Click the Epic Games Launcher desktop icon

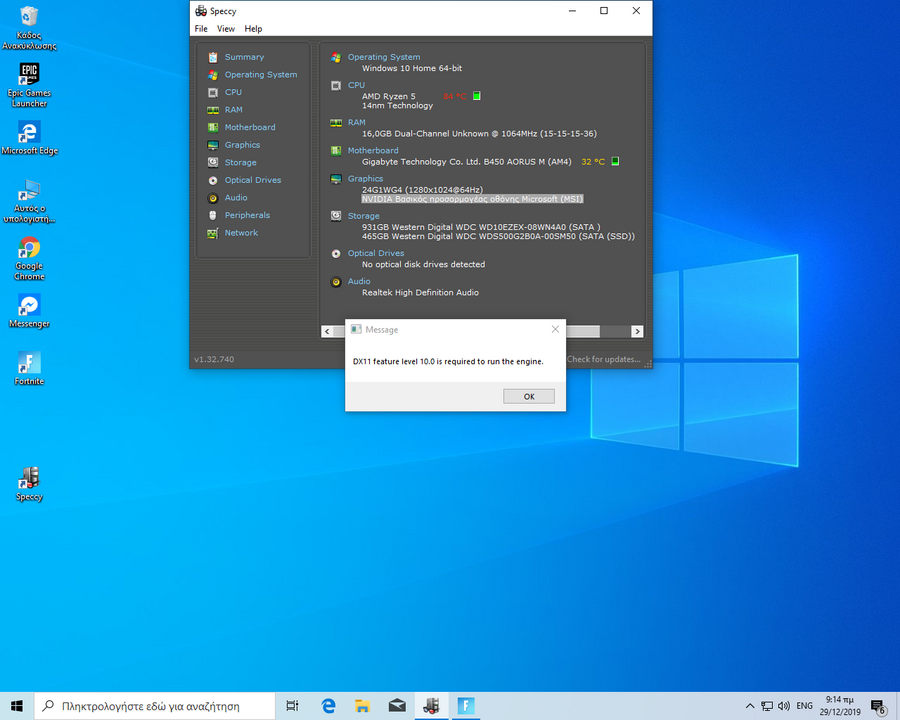29,85
